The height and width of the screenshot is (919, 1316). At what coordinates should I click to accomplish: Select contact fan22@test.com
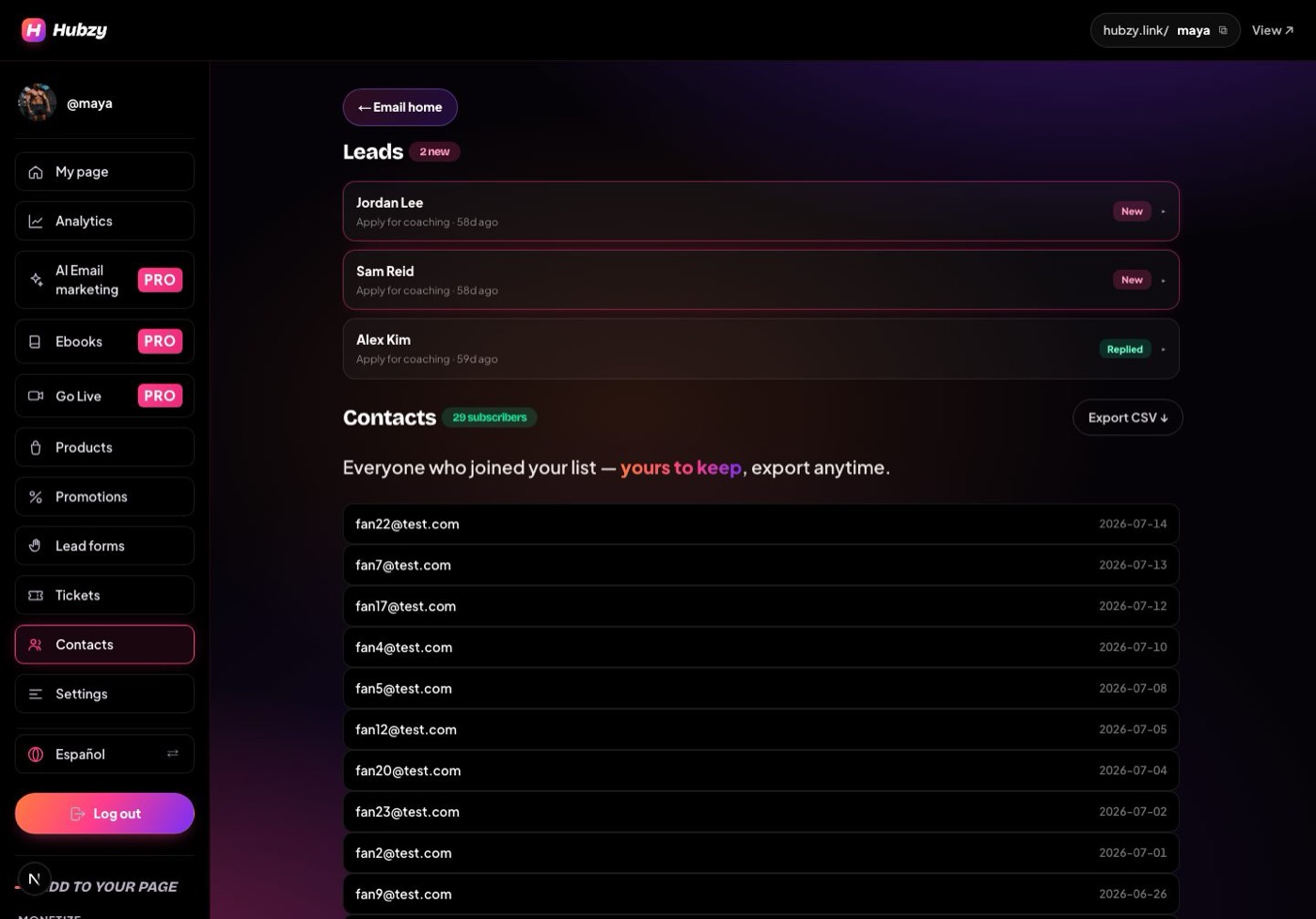click(x=761, y=524)
